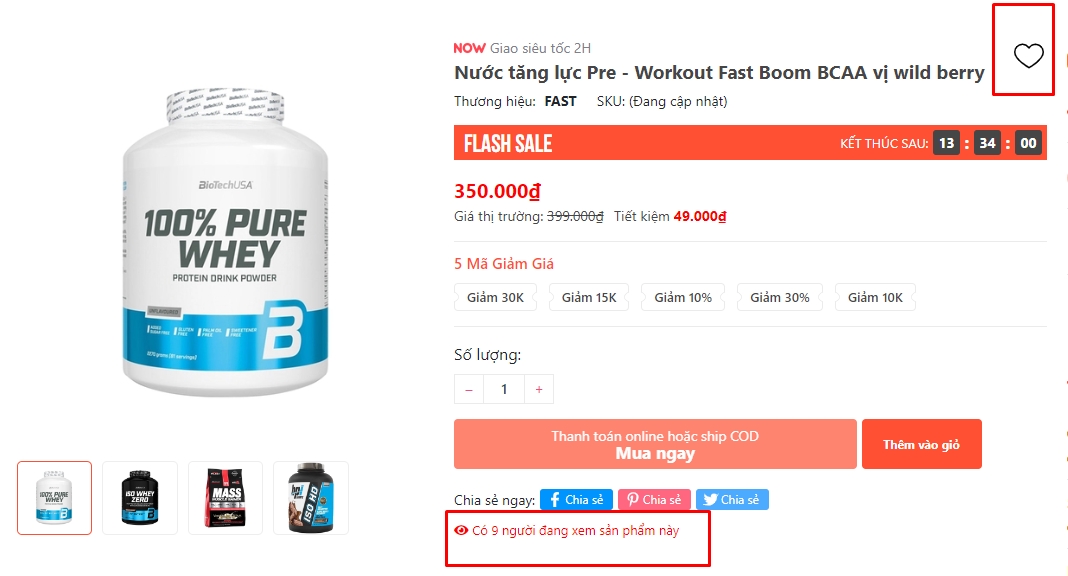Click the Facebook share icon
The image size is (1068, 576).
pyautogui.click(x=555, y=500)
